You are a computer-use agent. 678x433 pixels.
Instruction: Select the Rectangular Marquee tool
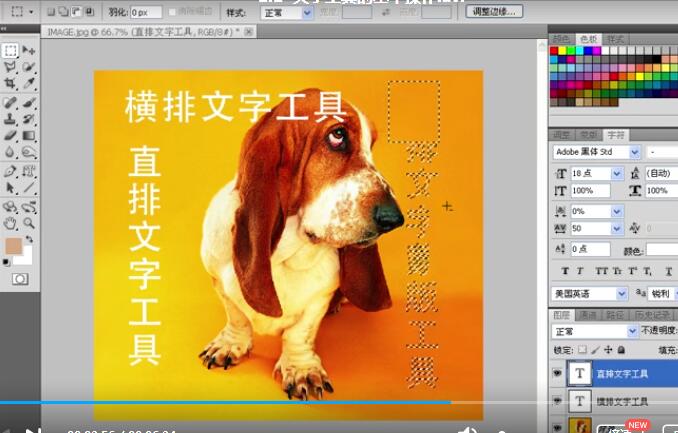point(10,50)
